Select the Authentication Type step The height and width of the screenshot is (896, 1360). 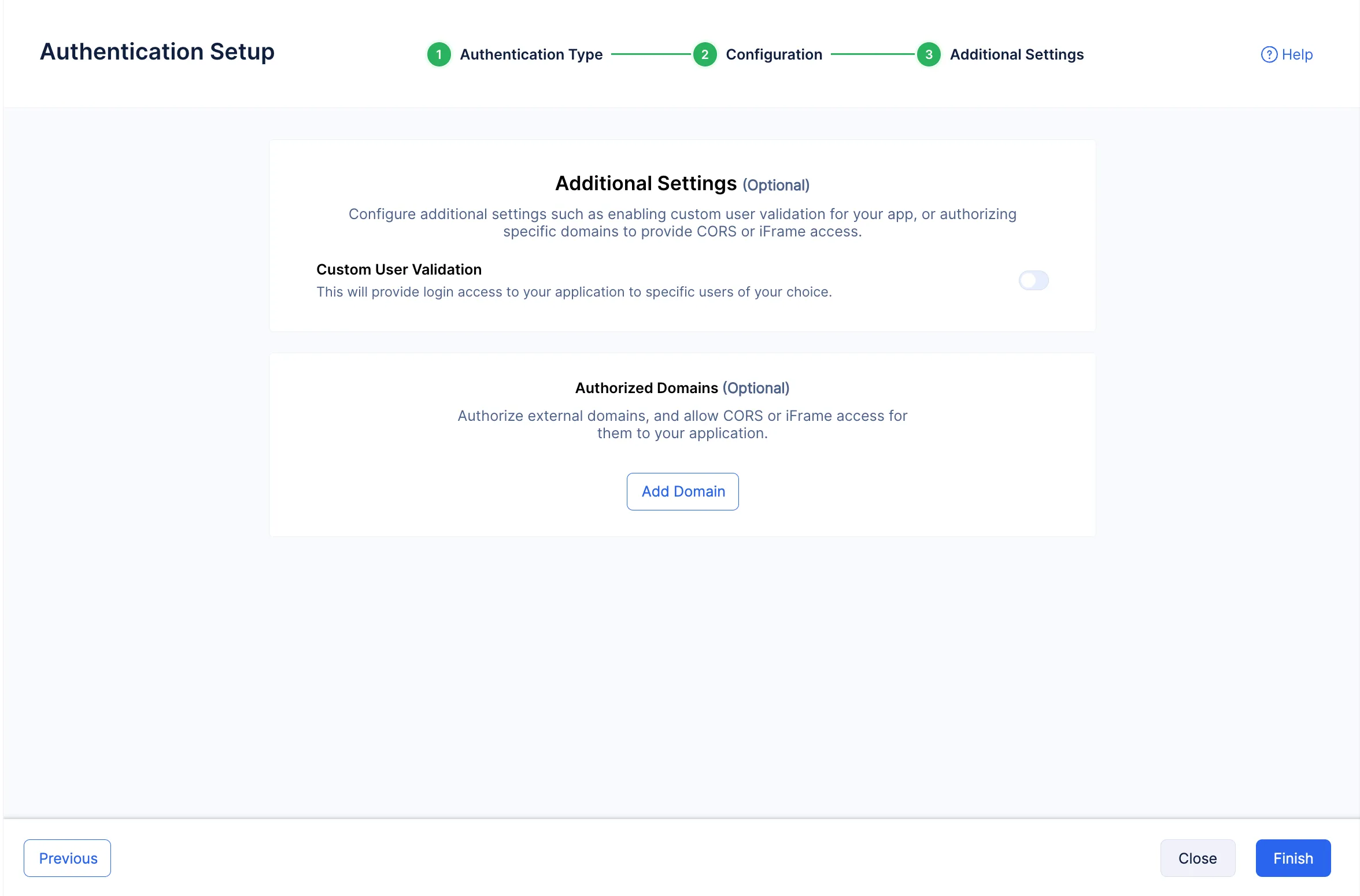[x=531, y=54]
